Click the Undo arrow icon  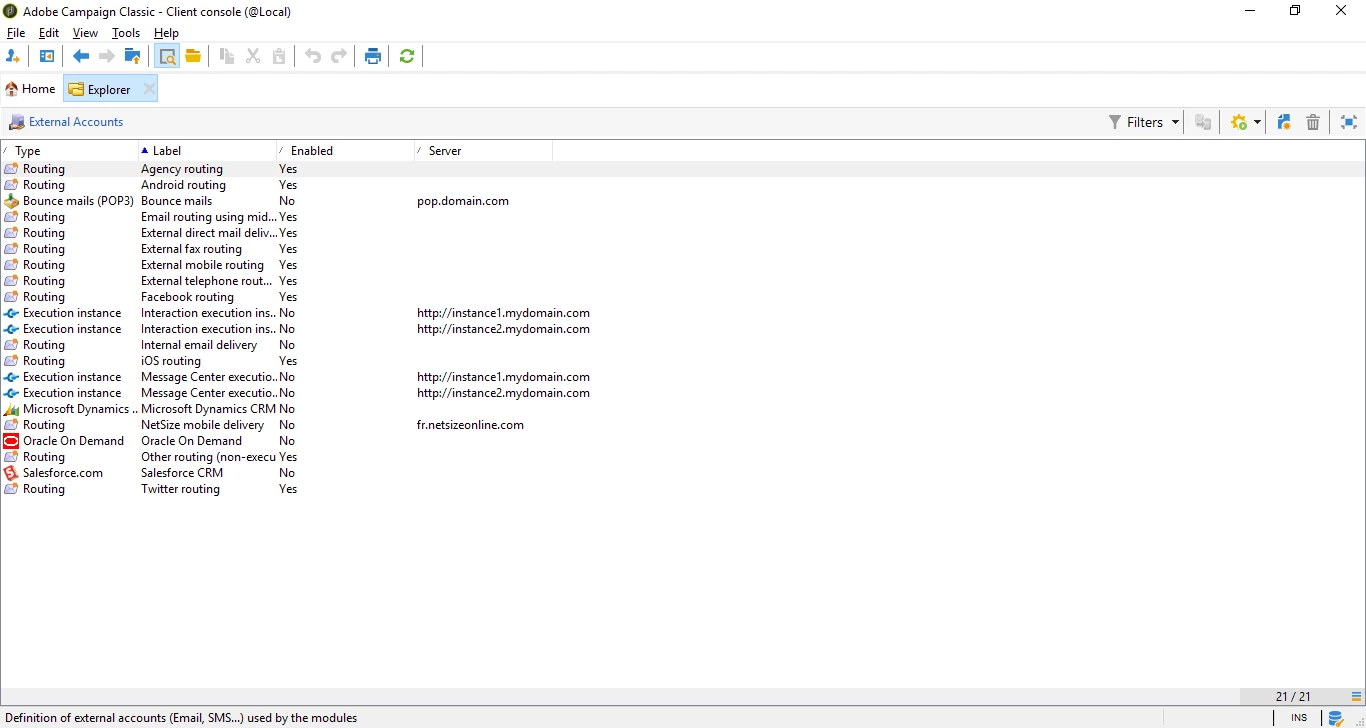coord(313,56)
